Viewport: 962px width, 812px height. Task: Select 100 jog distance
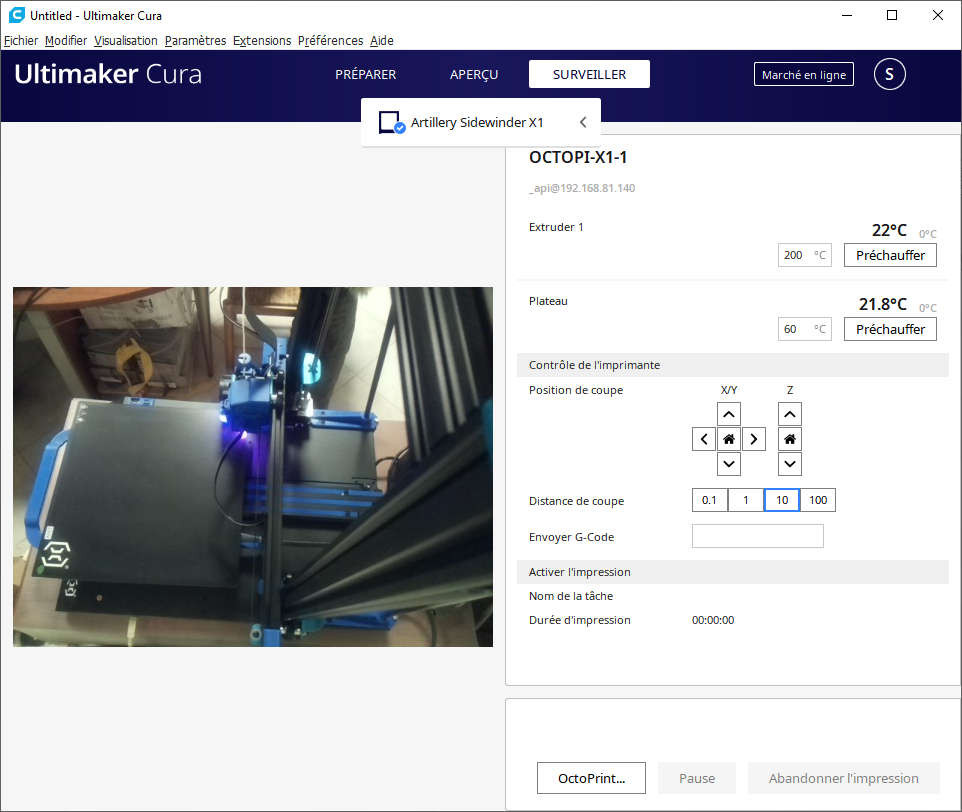tap(818, 500)
